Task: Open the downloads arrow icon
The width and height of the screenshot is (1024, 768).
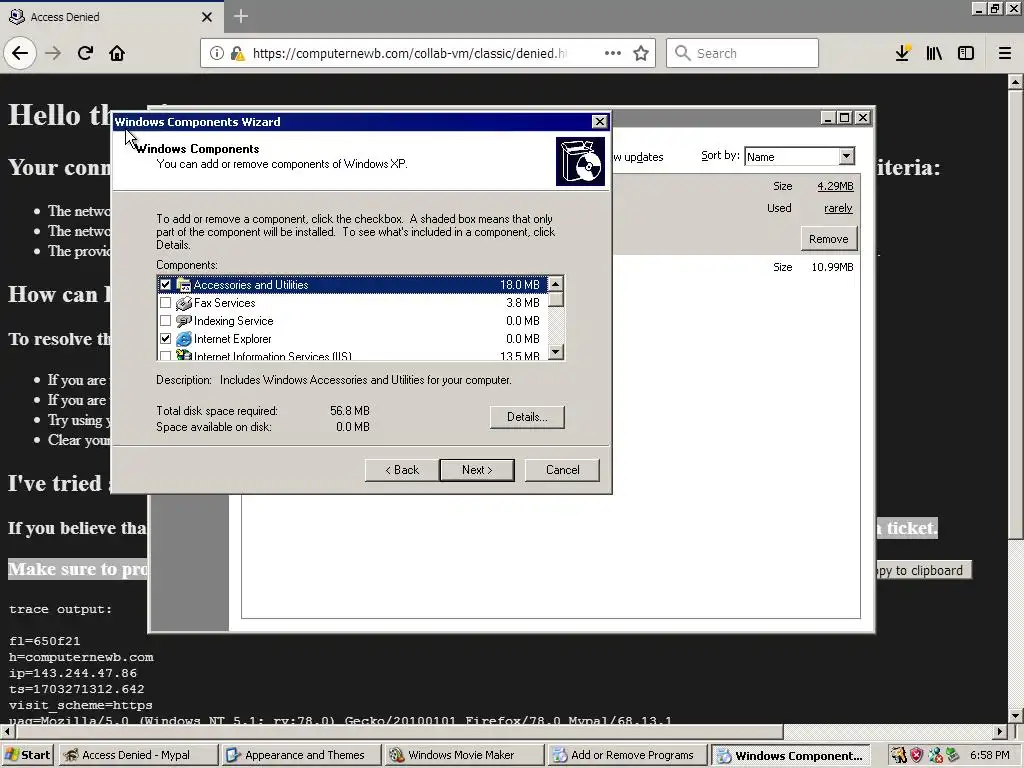Action: click(x=903, y=53)
